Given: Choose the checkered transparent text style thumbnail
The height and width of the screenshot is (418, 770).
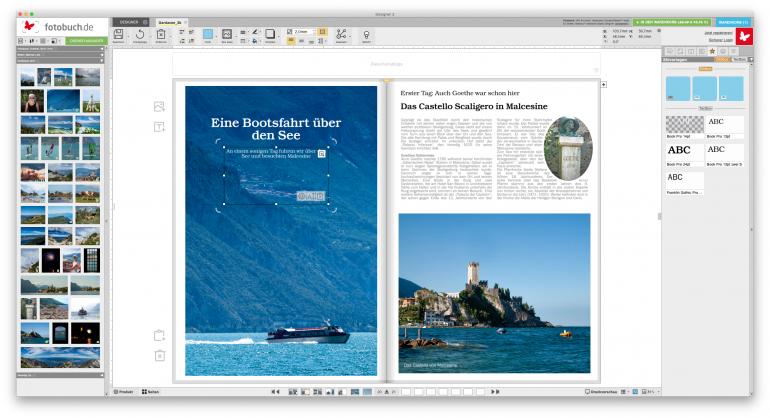Looking at the screenshot, I should coord(685,125).
